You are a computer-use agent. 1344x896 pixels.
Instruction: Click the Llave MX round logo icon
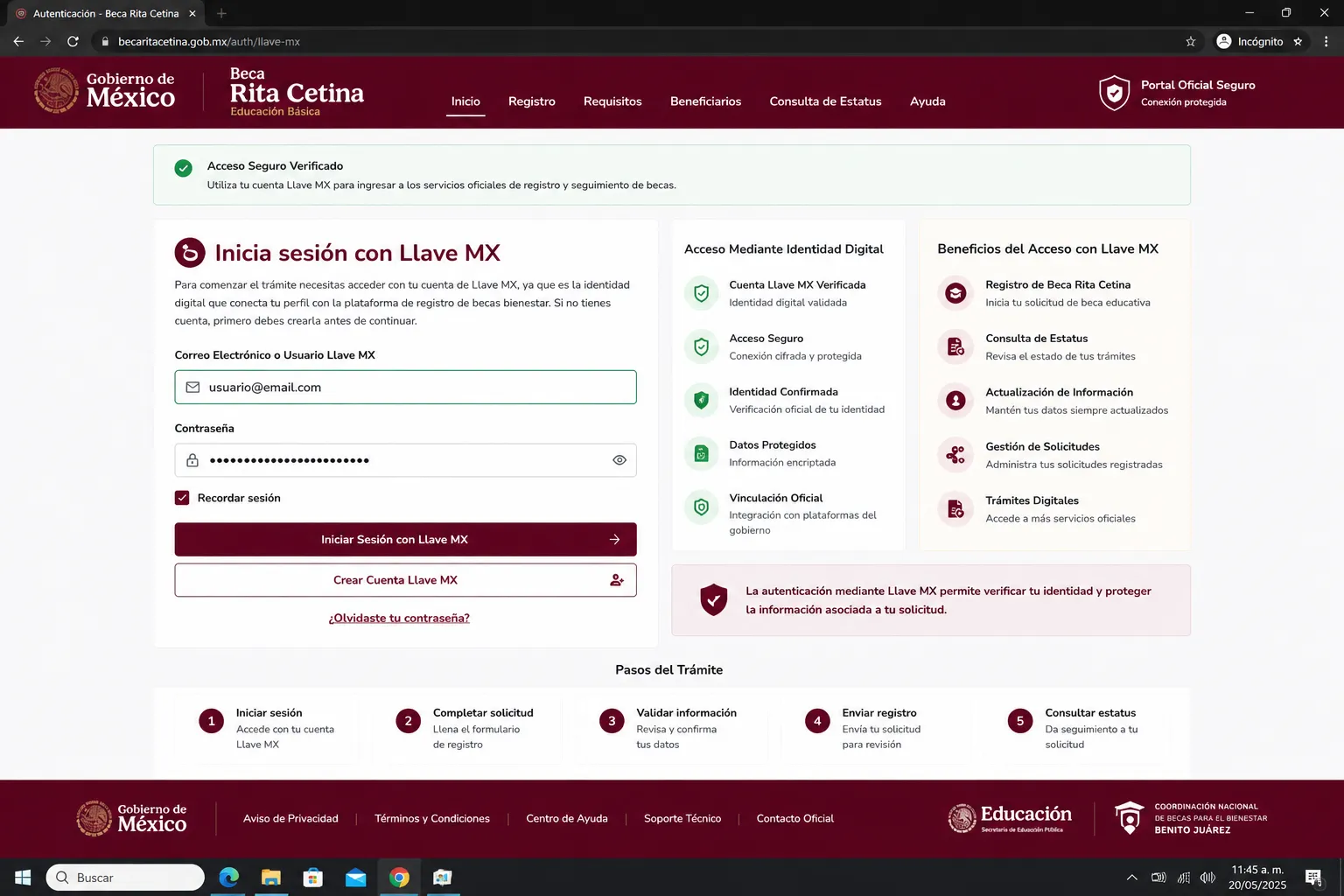pyautogui.click(x=190, y=253)
